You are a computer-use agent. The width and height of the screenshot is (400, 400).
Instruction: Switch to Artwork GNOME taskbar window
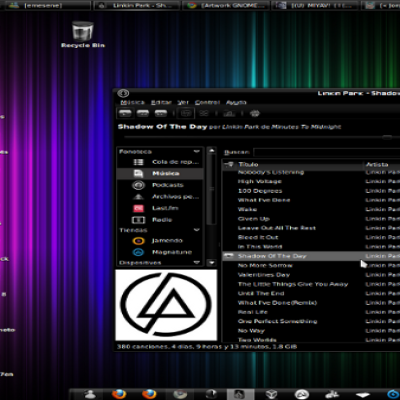pos(226,5)
